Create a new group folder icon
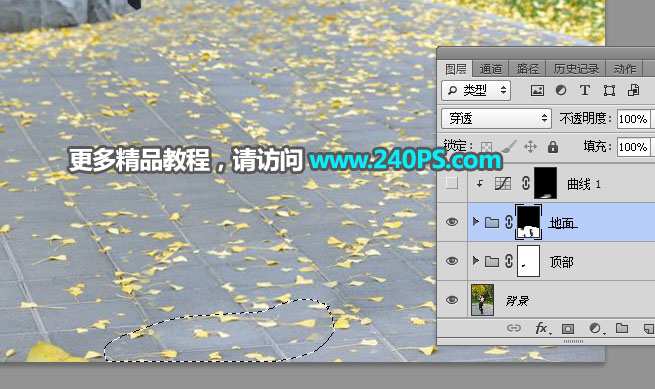Screen dimensions: 655x389 point(622,328)
